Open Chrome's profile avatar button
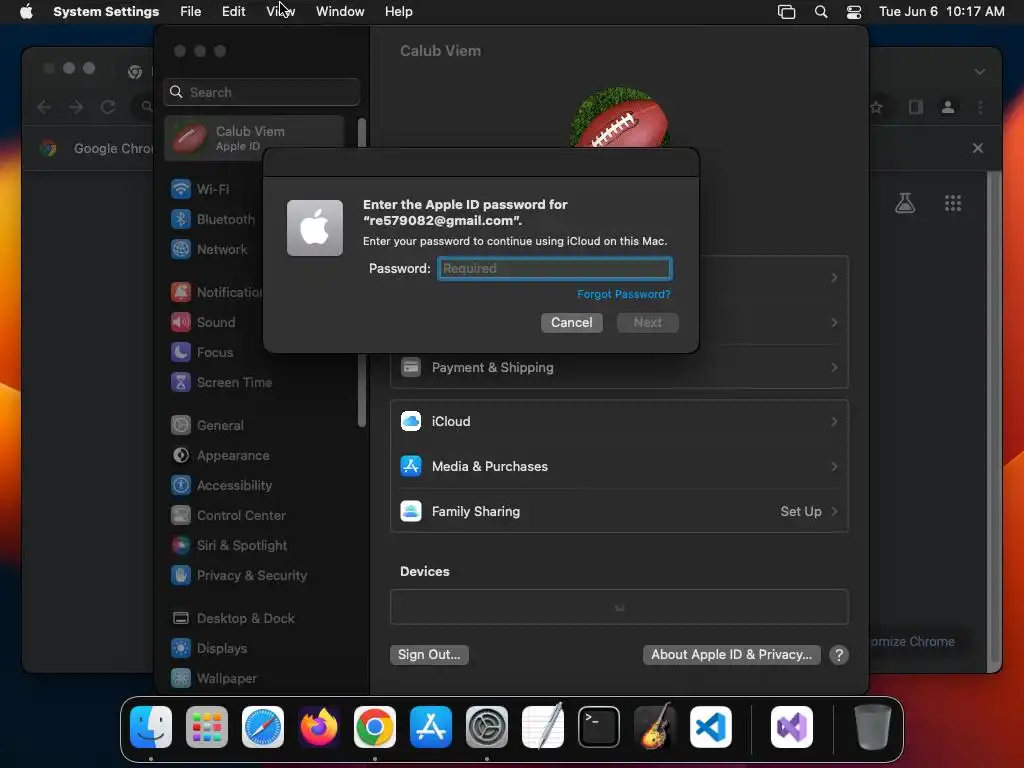This screenshot has height=768, width=1024. 948,107
